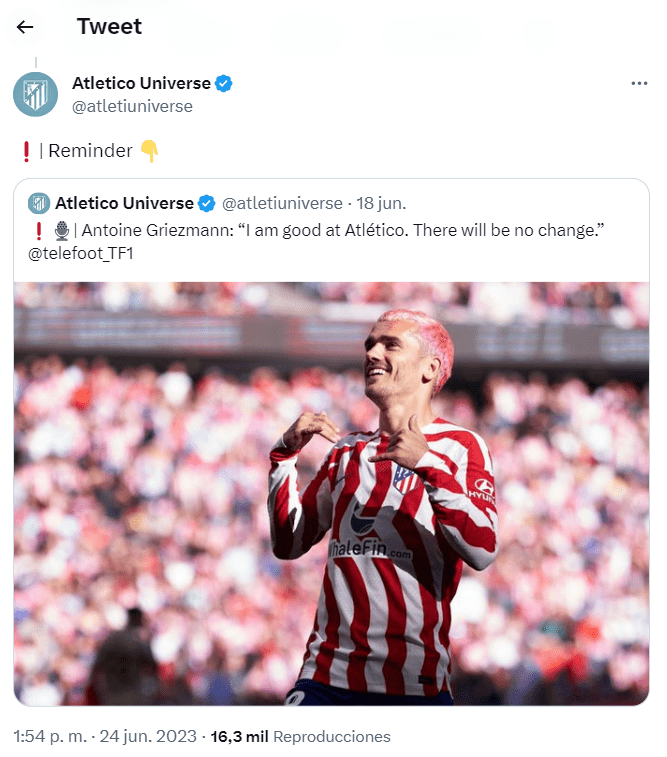667x757 pixels.
Task: Open the large Atletico Universe profile avatar
Action: click(x=35, y=94)
